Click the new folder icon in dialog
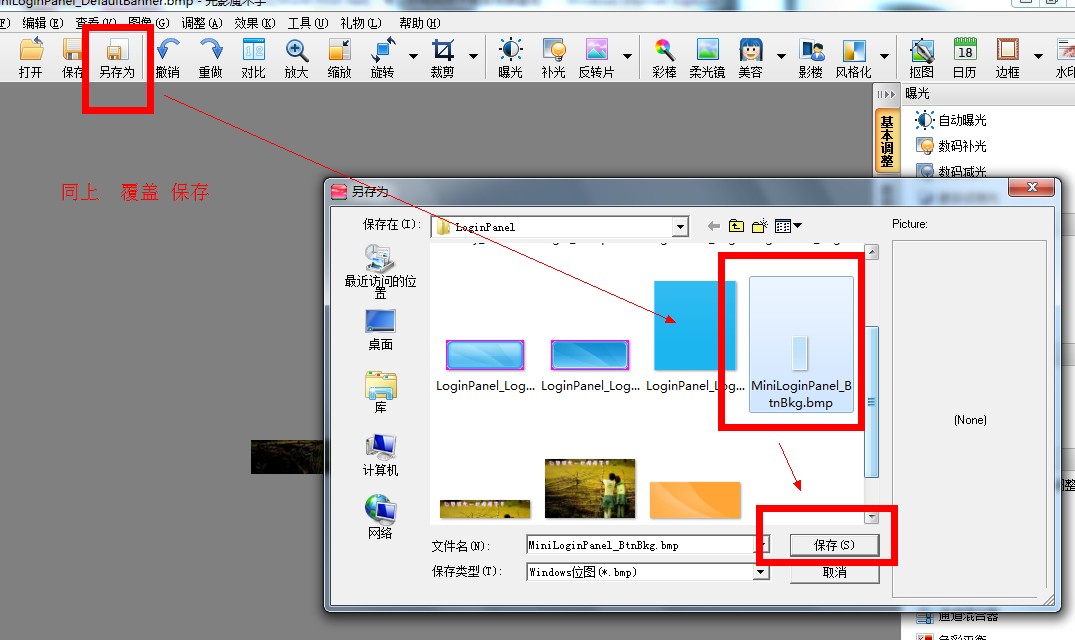 tap(760, 227)
